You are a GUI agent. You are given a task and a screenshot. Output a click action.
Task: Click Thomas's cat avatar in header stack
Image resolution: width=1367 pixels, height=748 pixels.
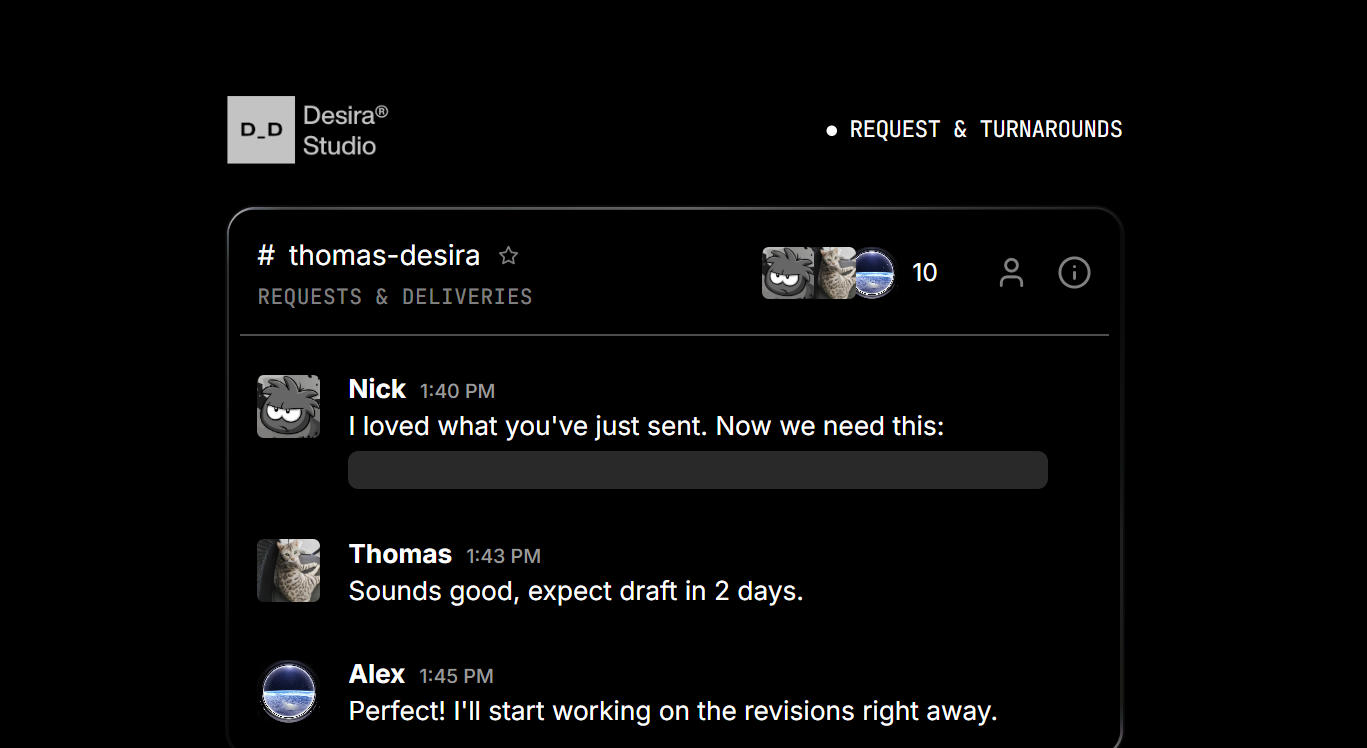[833, 273]
